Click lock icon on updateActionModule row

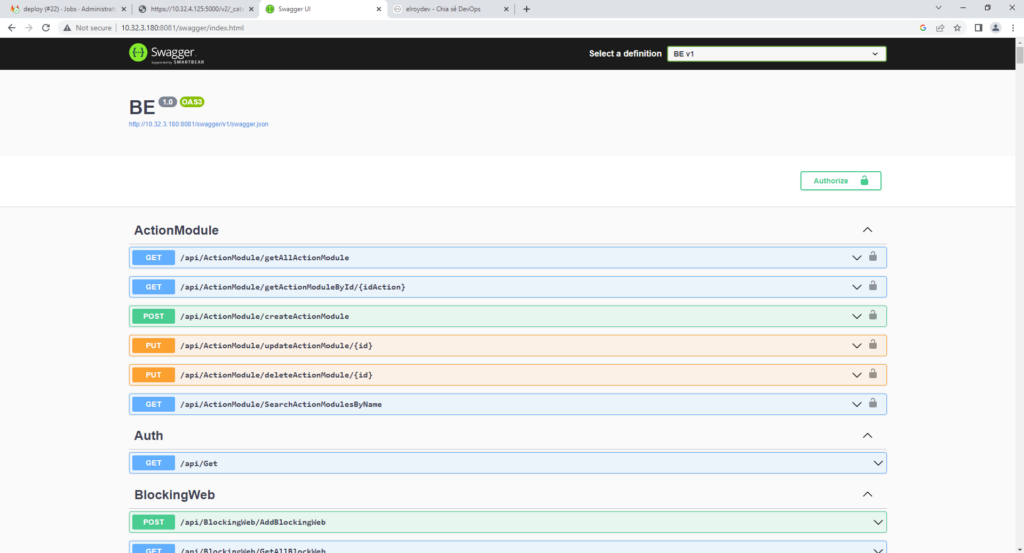pos(872,345)
